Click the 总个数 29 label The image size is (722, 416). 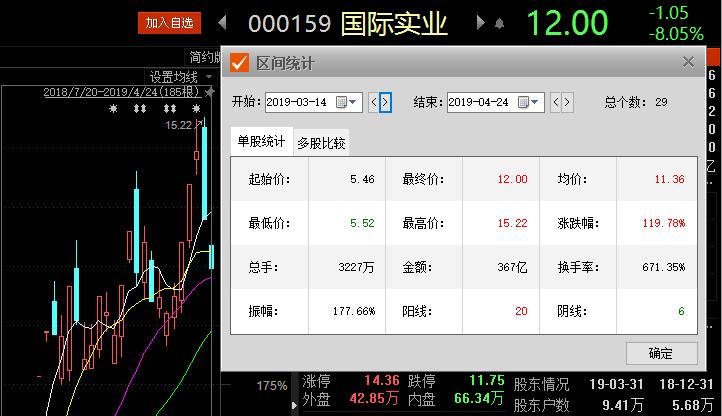pos(636,102)
